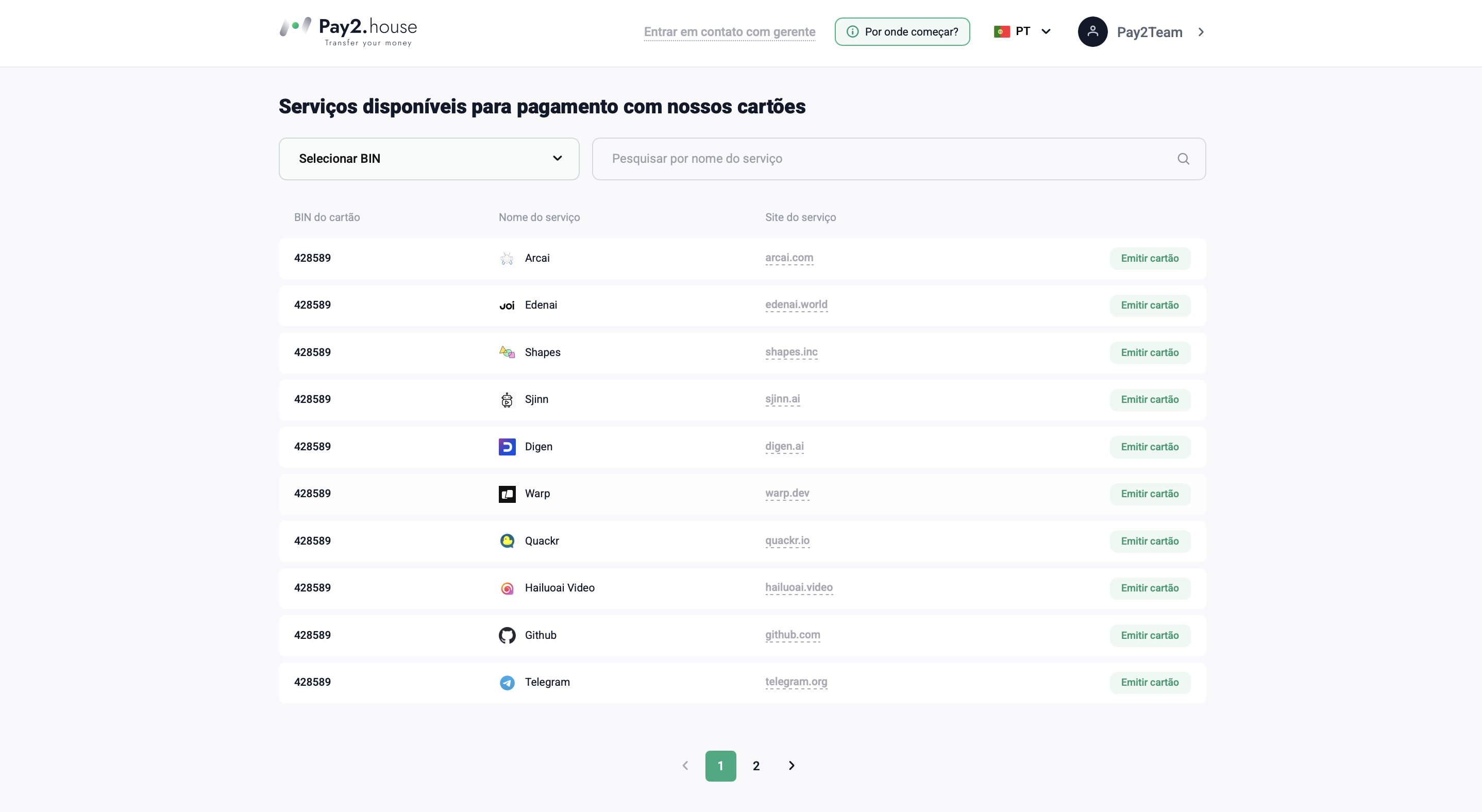
Task: Click the Site do serviço column header
Action: click(x=800, y=217)
